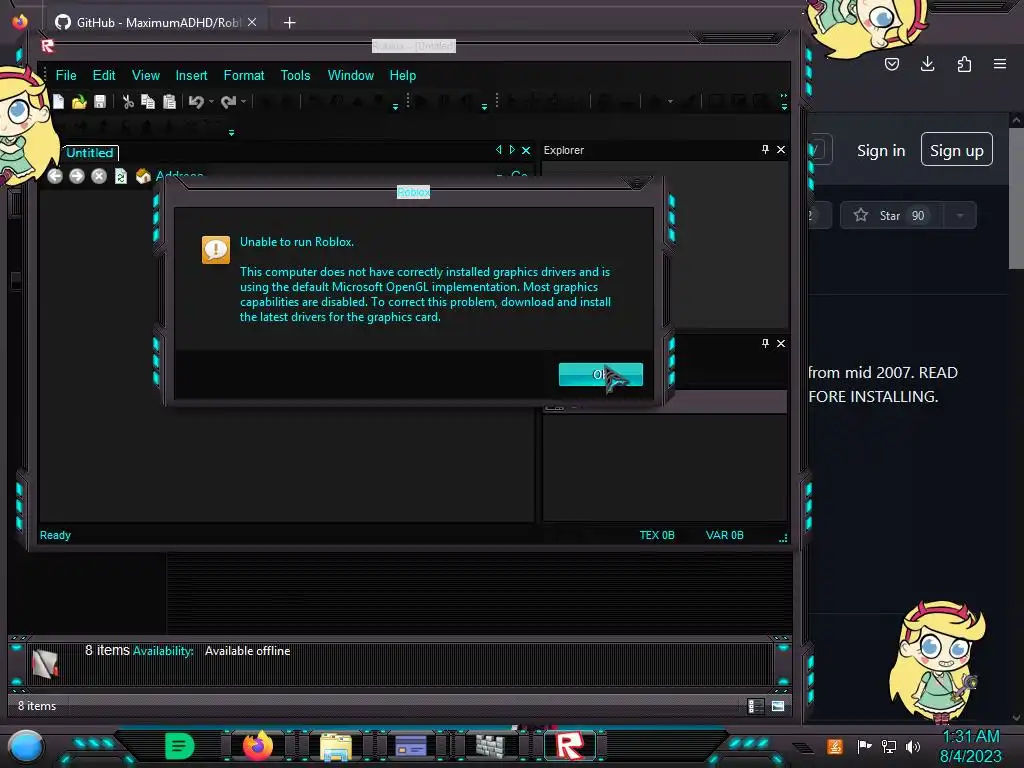
Task: Open a new Firefox tab
Action: pos(289,23)
